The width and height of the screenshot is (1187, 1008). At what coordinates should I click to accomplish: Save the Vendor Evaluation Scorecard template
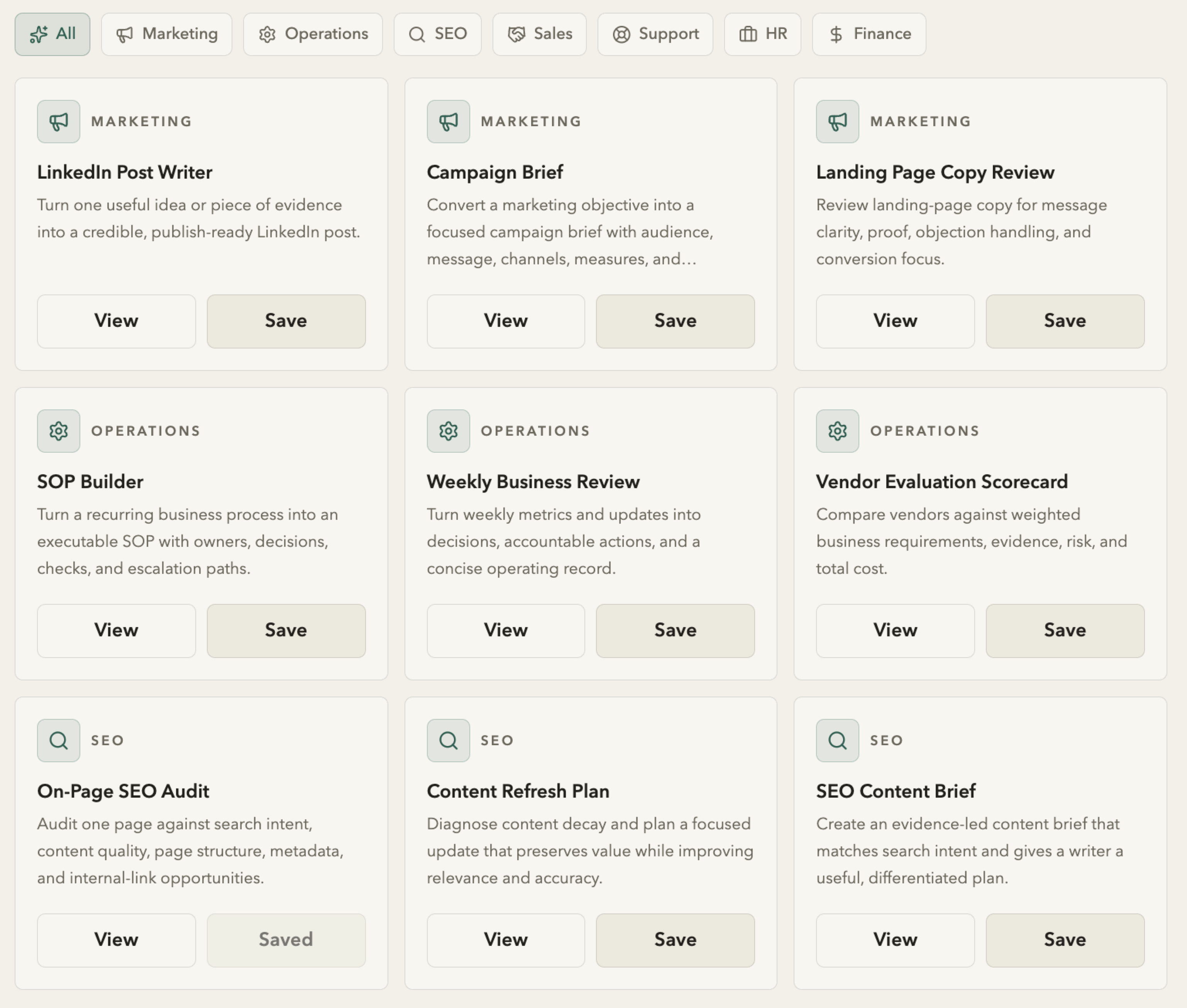(x=1065, y=631)
